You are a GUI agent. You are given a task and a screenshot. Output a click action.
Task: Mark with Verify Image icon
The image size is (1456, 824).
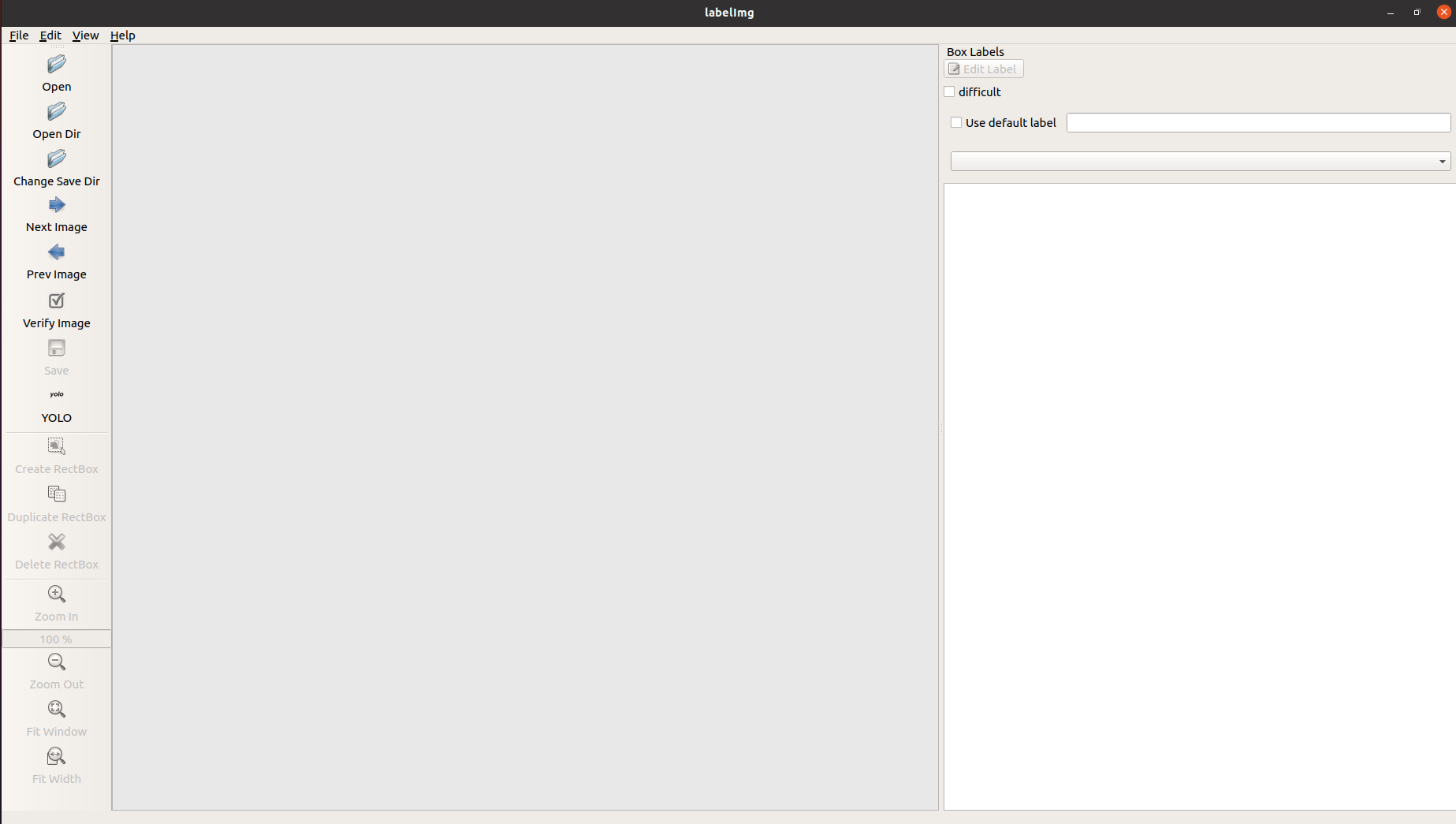pos(57,300)
